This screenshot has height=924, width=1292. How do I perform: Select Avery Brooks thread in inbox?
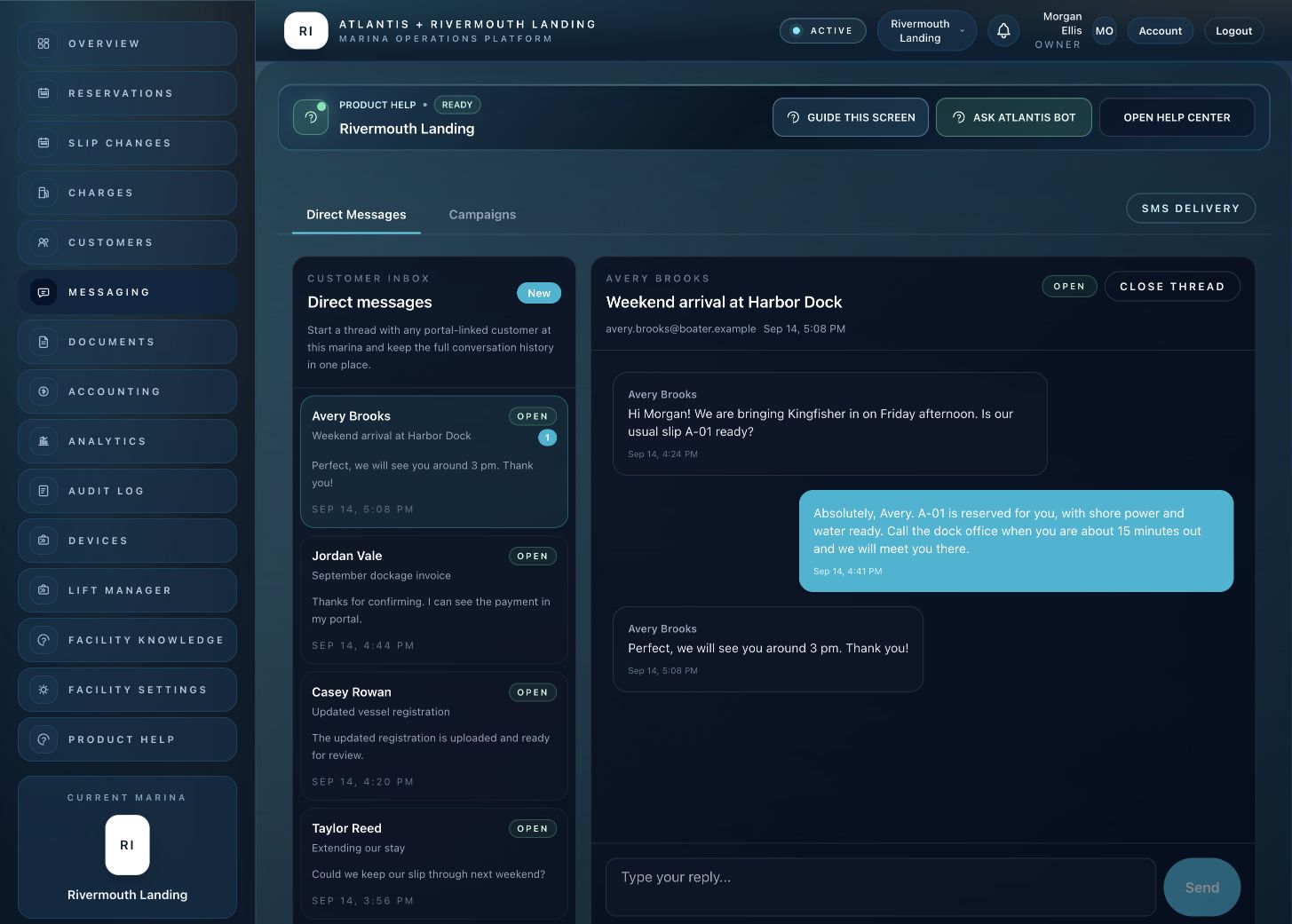point(434,462)
